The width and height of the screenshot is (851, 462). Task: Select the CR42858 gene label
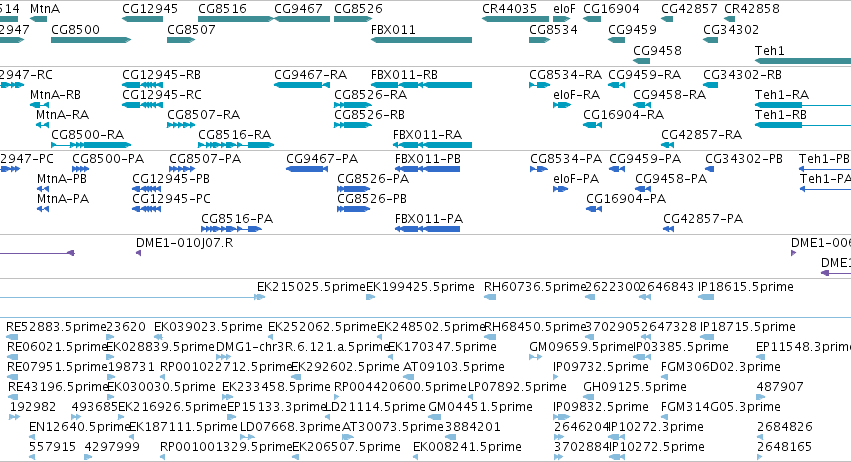point(752,9)
